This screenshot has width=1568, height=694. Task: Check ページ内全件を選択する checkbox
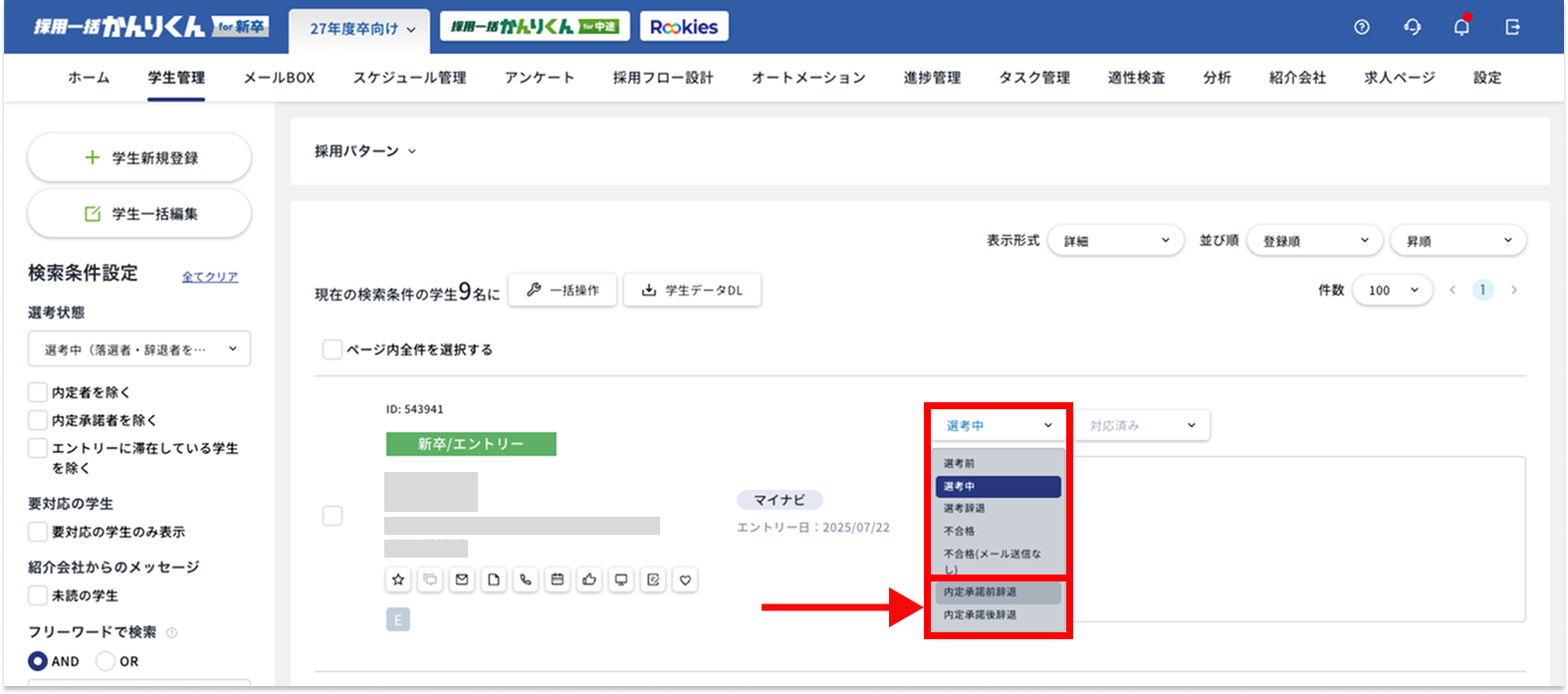(x=333, y=349)
